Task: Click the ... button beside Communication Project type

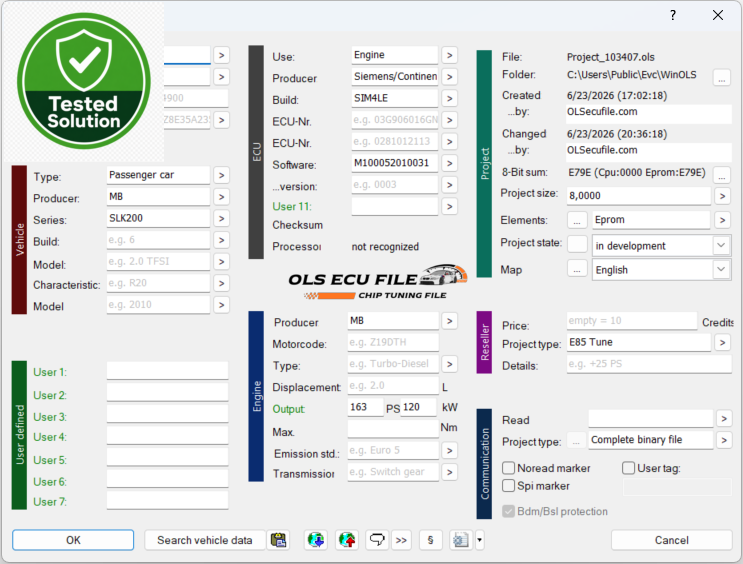Action: coord(576,440)
